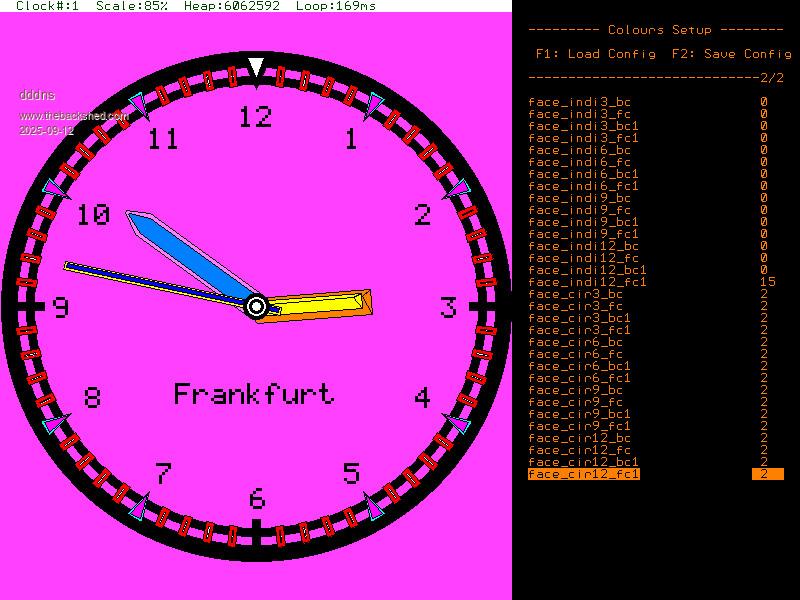The image size is (800, 600).
Task: Click the black tick mark below 6
Action: 256,528
